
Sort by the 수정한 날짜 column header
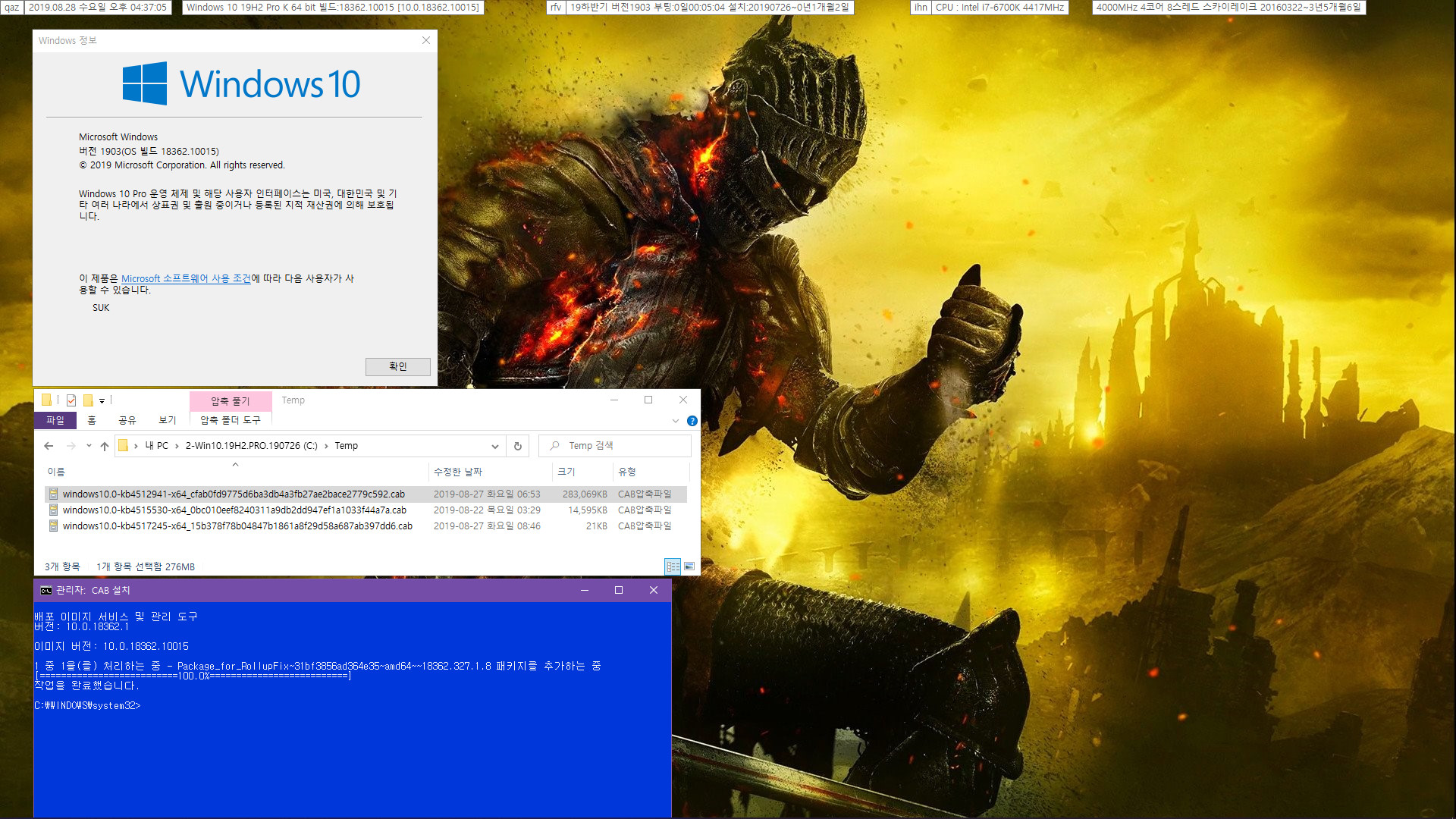(x=490, y=472)
